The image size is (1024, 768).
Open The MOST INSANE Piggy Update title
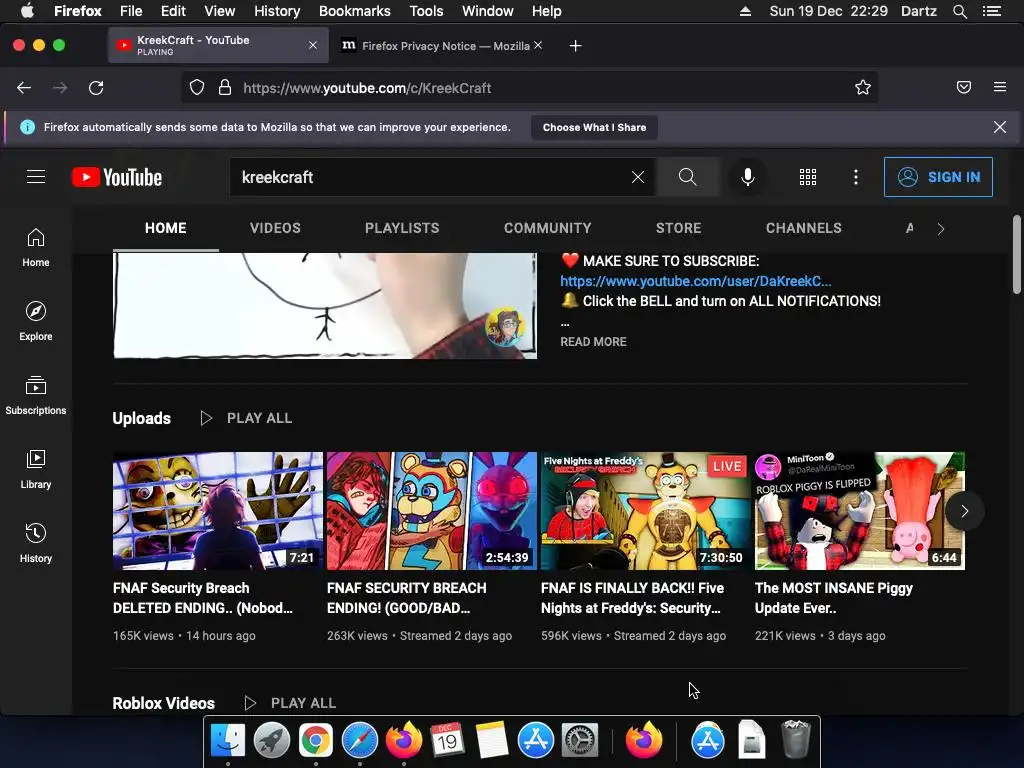click(833, 598)
